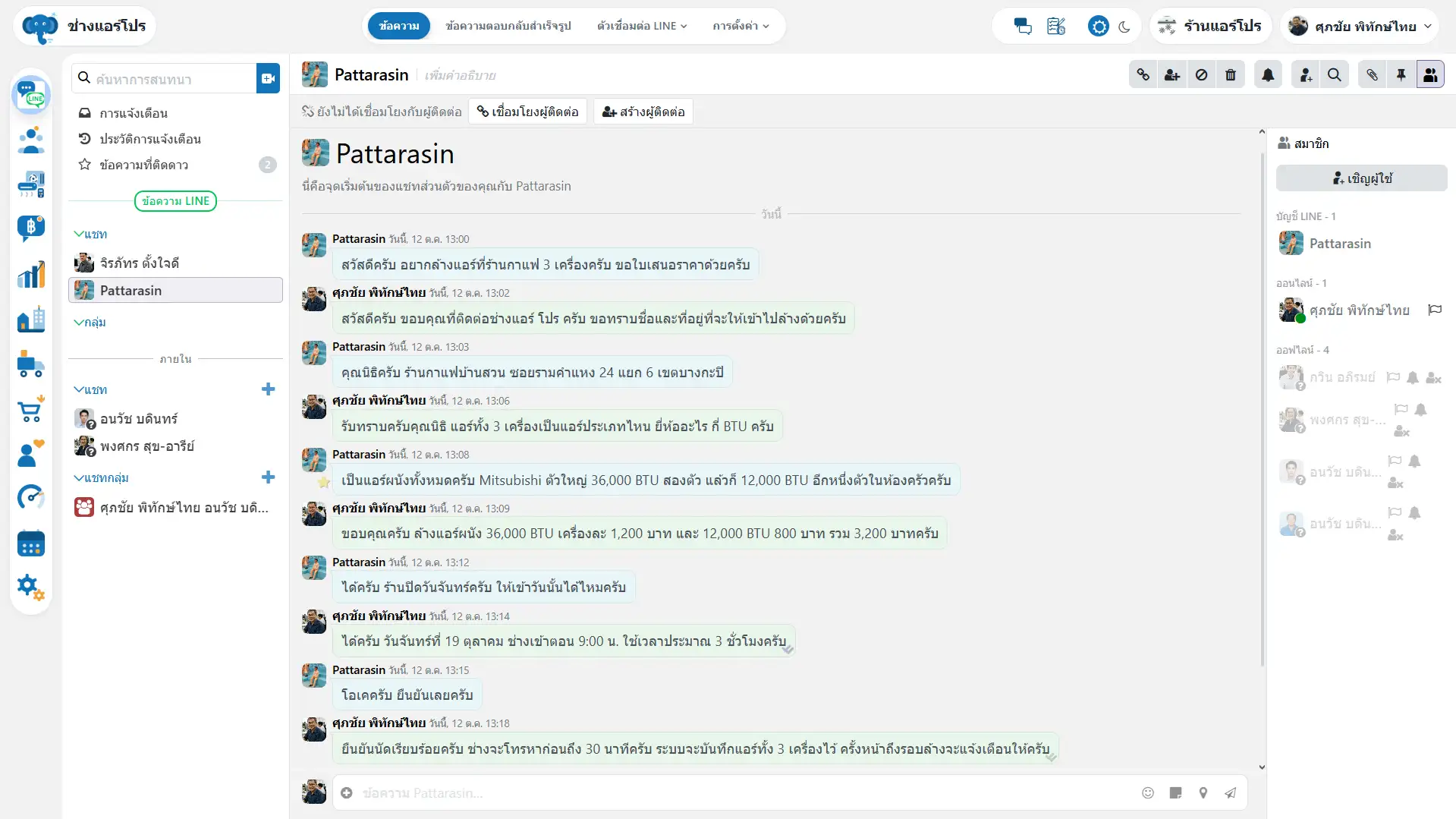Viewport: 1456px width, 819px height.
Task: Open the emoji picker in message box
Action: click(x=1148, y=792)
